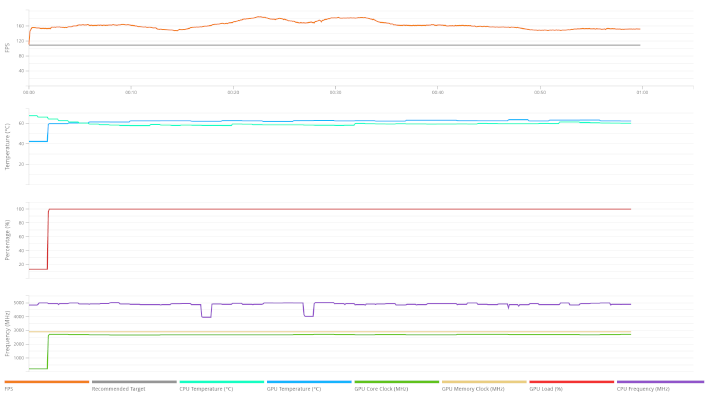
Task: Click the purple CPU Frequency color bar
Action: [660, 382]
